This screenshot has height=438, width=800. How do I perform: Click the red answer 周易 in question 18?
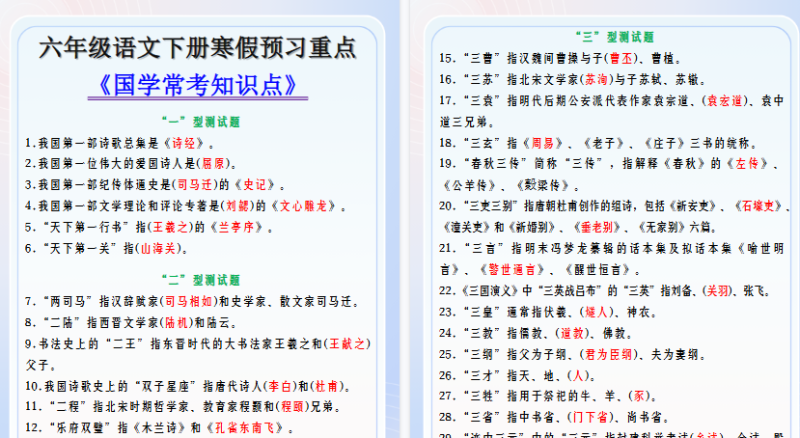543,143
